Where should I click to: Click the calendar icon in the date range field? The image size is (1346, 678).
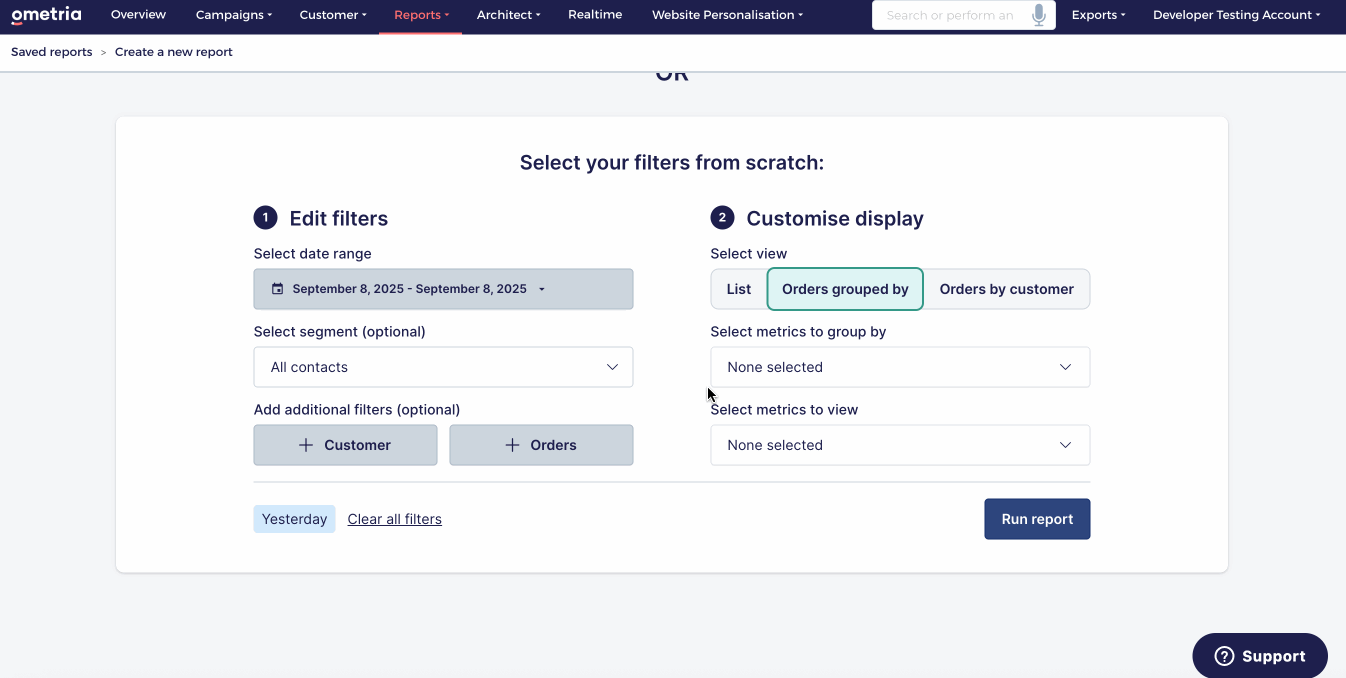coord(277,288)
